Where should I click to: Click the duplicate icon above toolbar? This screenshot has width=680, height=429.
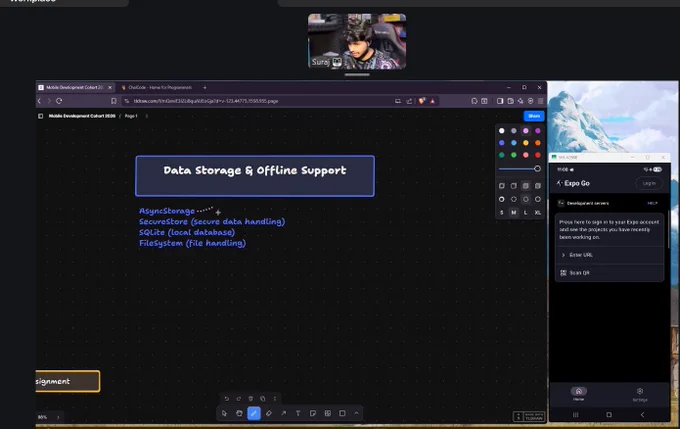pos(263,399)
